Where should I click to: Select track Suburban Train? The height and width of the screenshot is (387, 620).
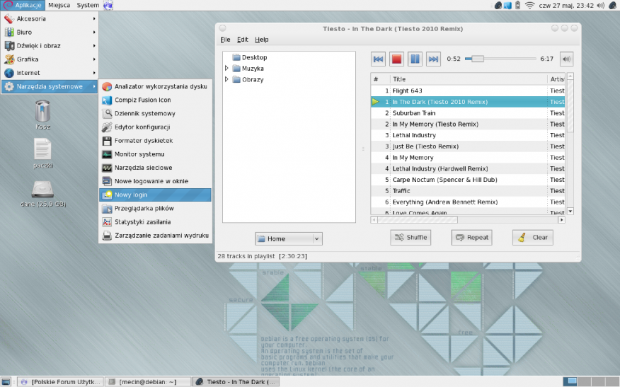coord(468,113)
